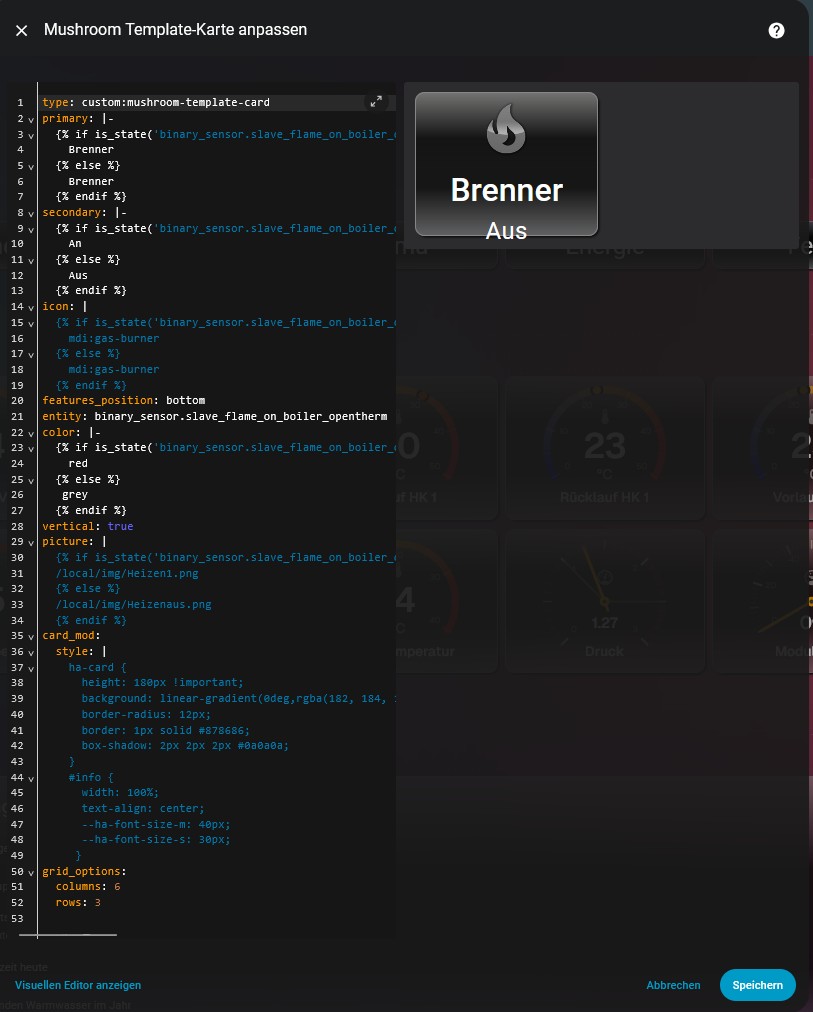This screenshot has width=813, height=1012.
Task: Collapse the secondary block at line 8
Action: pyautogui.click(x=31, y=213)
